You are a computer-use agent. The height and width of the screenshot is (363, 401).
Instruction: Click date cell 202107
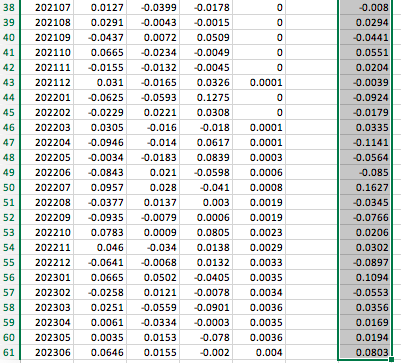point(47,7)
